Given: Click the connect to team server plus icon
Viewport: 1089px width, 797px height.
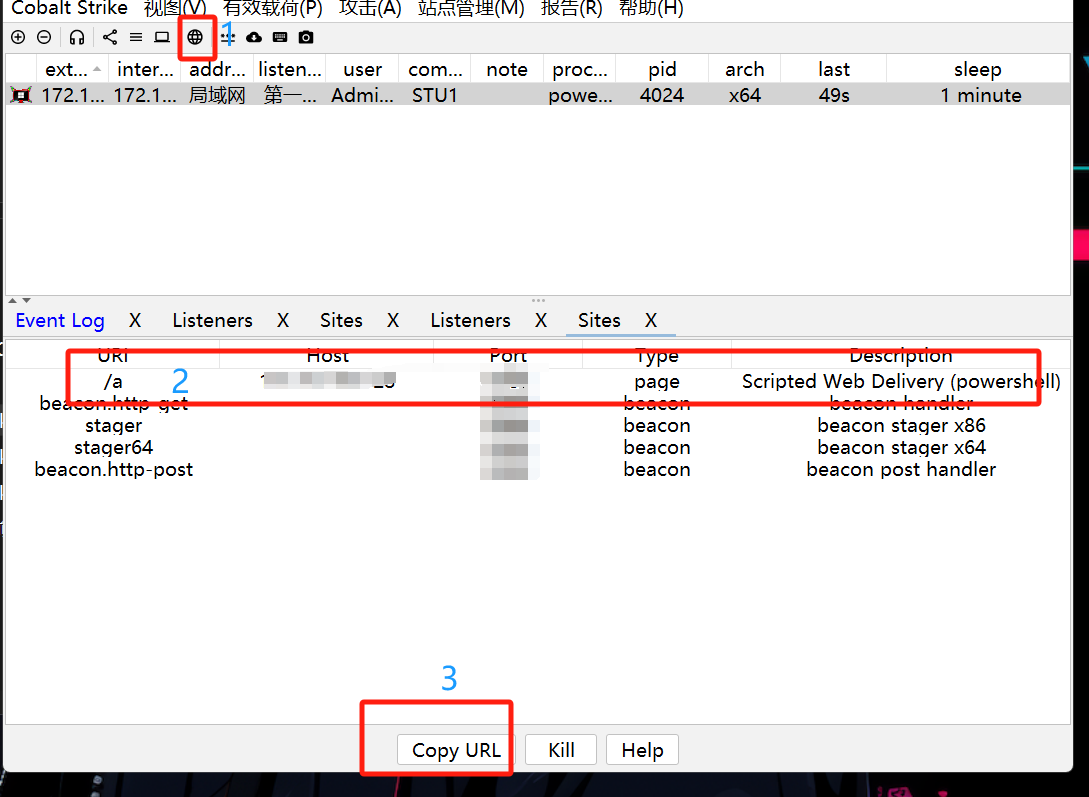Looking at the screenshot, I should point(18,37).
